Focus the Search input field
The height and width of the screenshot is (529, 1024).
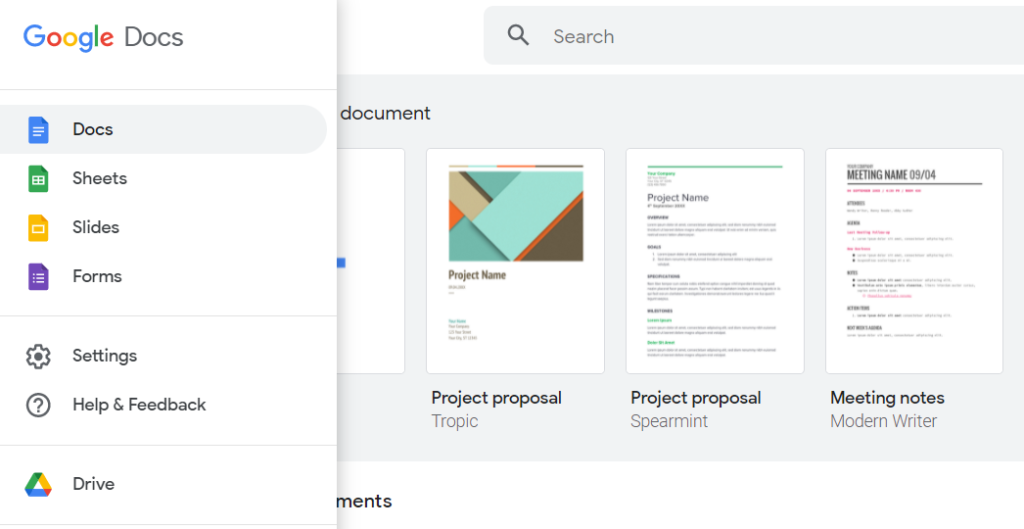click(x=754, y=36)
